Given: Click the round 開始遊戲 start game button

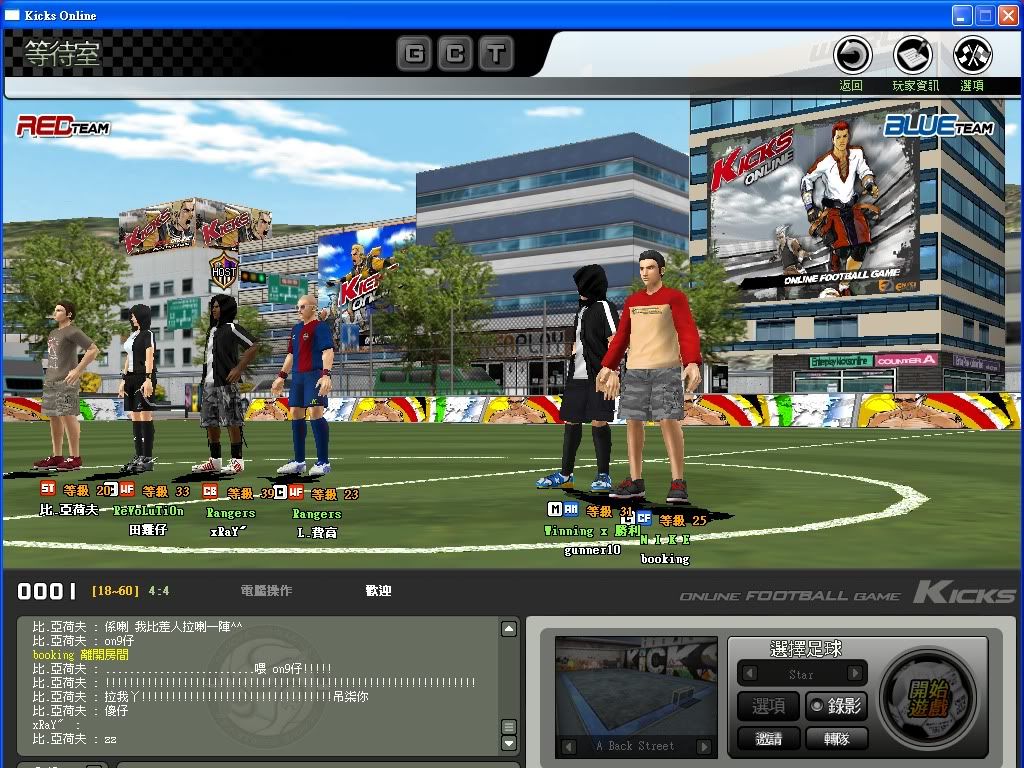Looking at the screenshot, I should [926, 697].
